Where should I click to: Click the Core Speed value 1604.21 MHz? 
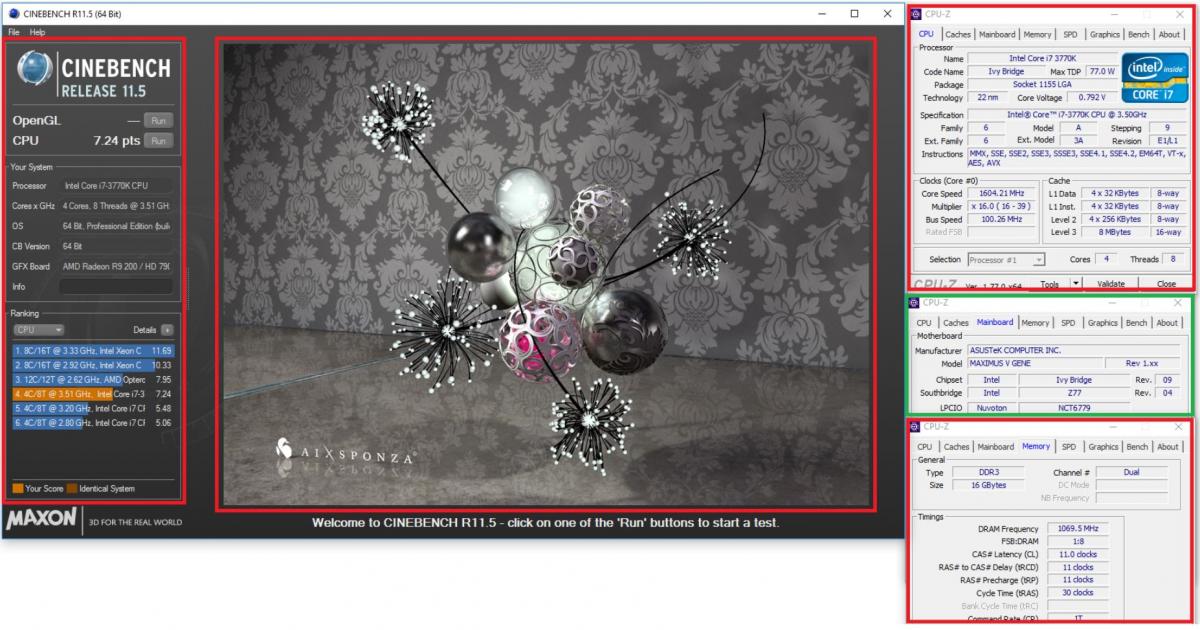coord(1003,193)
